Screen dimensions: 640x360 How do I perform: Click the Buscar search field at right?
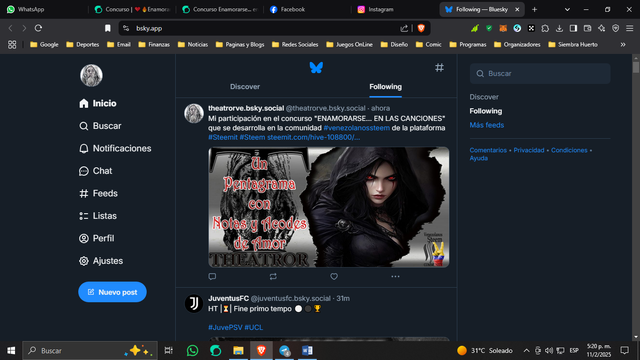540,73
